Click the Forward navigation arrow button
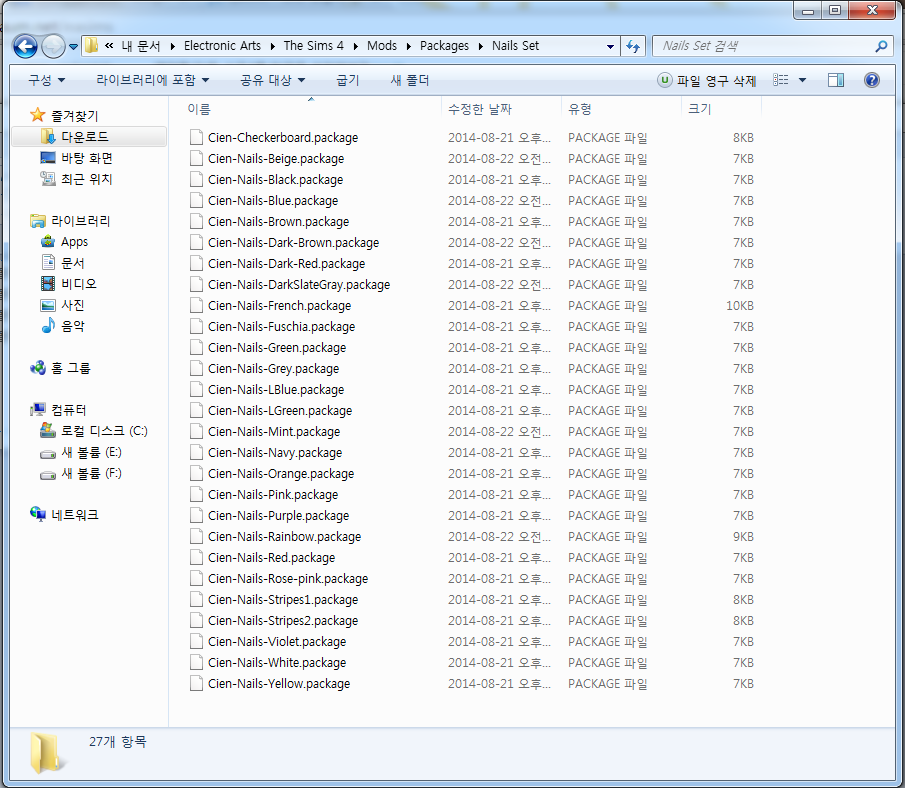Viewport: 905px width, 788px height. click(53, 46)
